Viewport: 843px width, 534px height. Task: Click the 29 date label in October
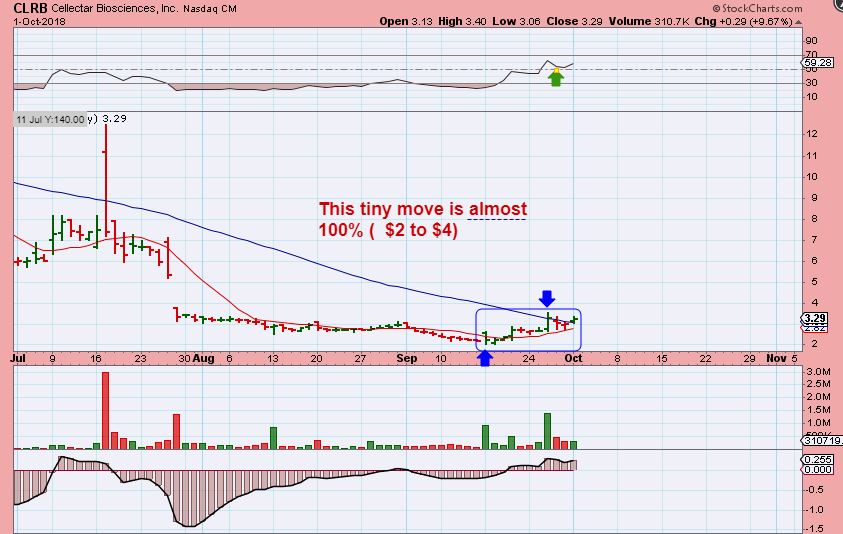[749, 358]
